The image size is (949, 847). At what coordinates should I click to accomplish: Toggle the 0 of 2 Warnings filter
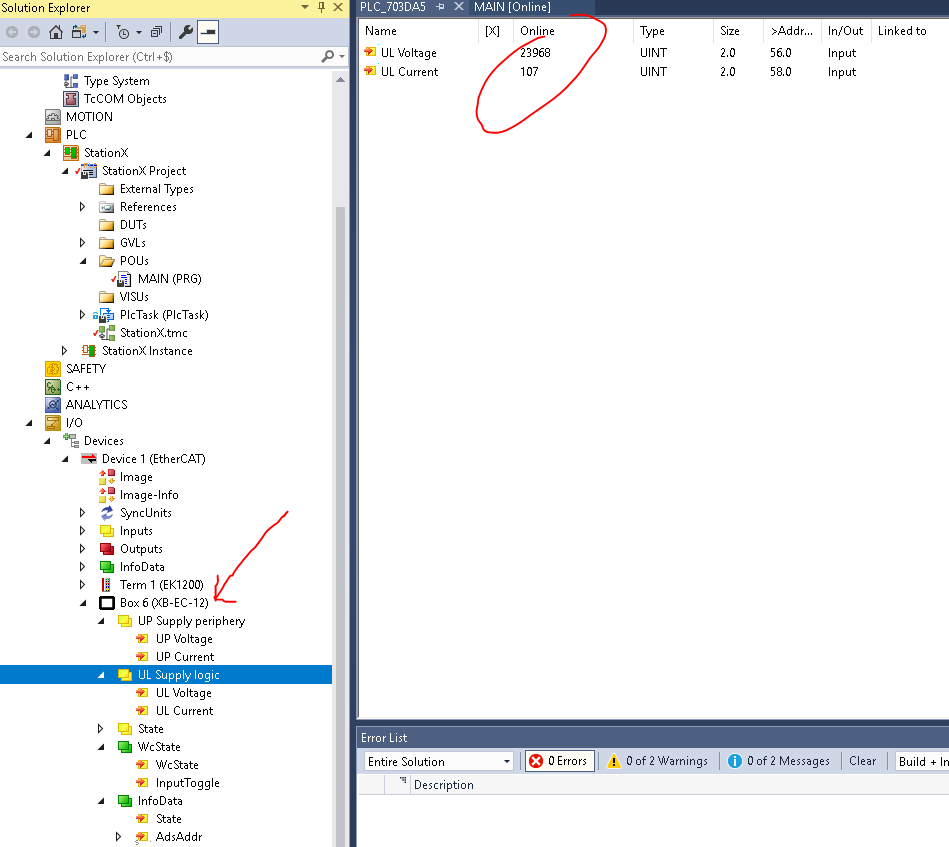pos(657,761)
